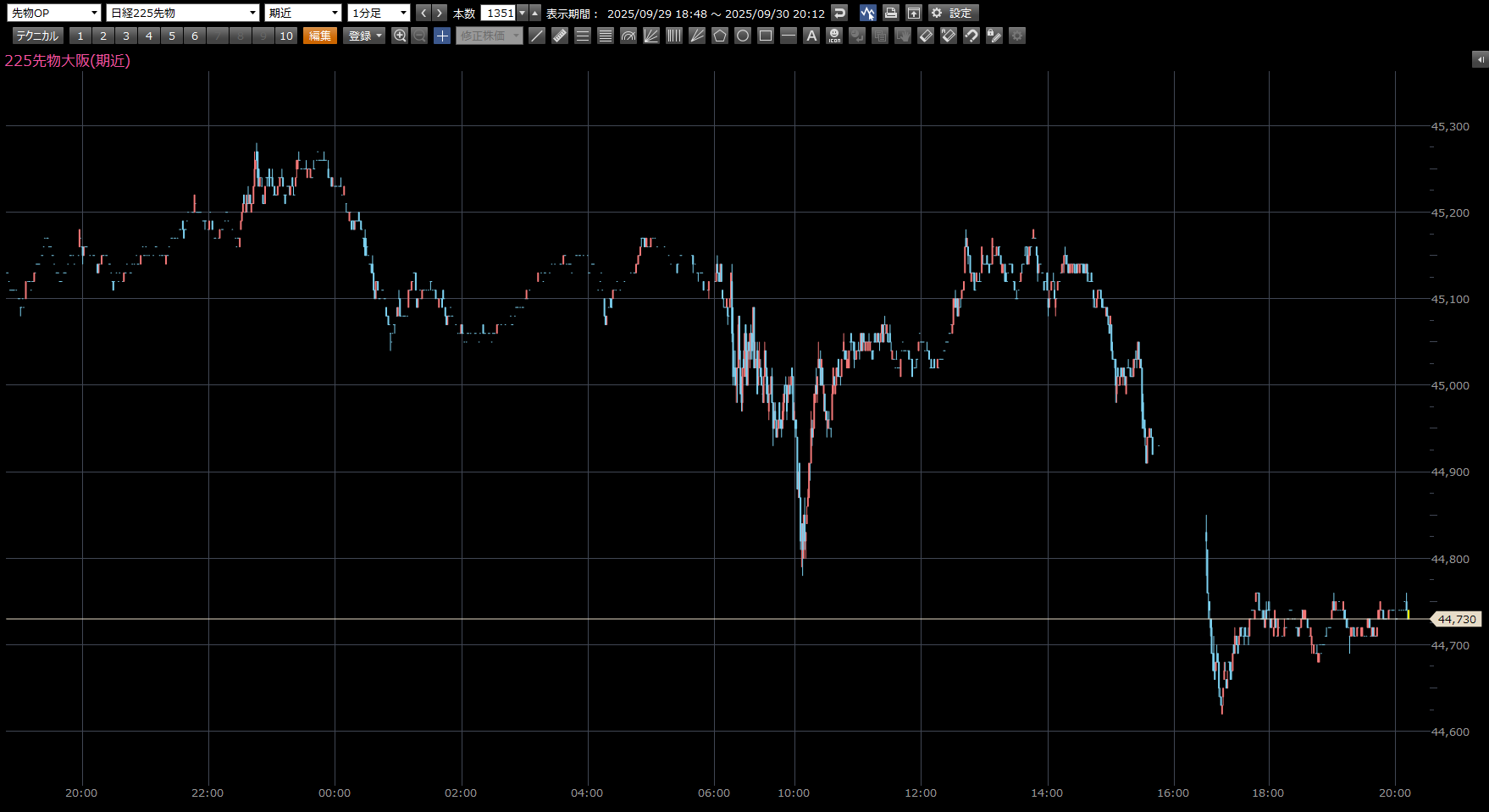Select technical preset number 3
1489x812 pixels.
tap(126, 36)
